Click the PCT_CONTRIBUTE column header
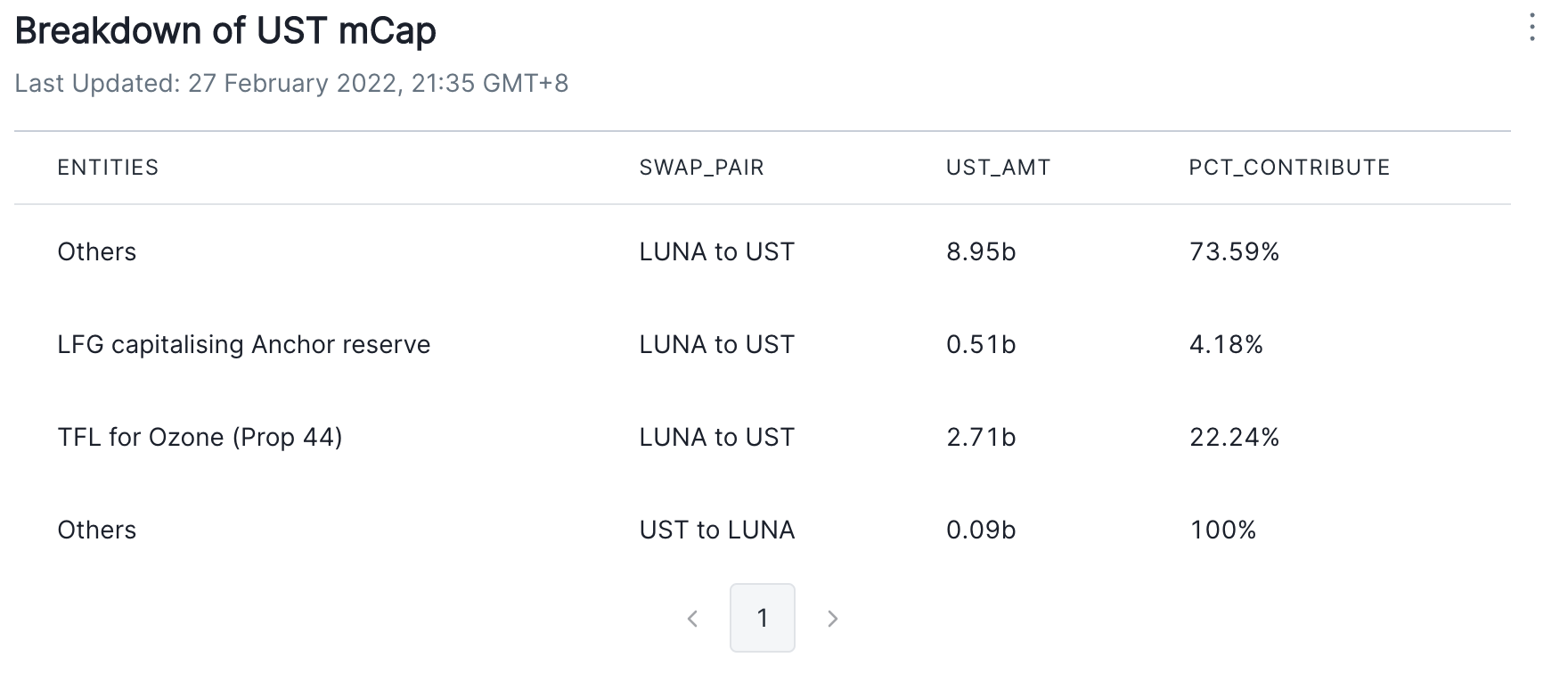 [1289, 168]
